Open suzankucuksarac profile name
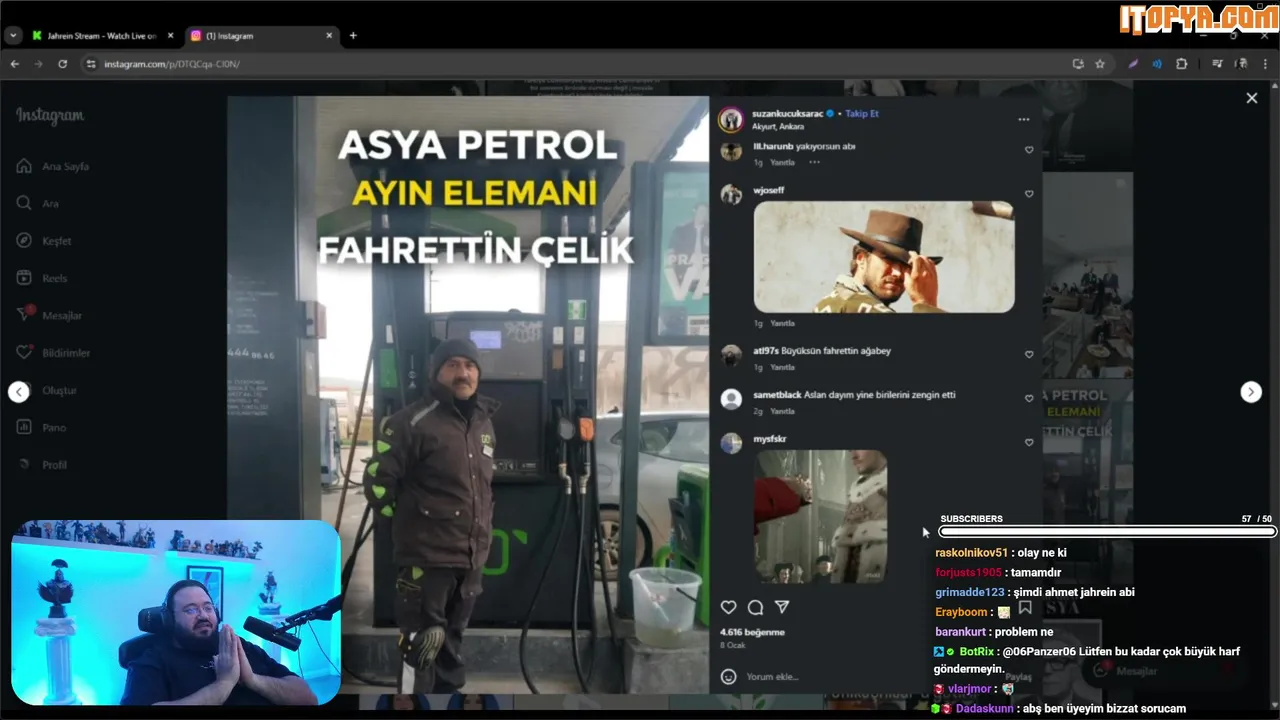 (x=787, y=114)
